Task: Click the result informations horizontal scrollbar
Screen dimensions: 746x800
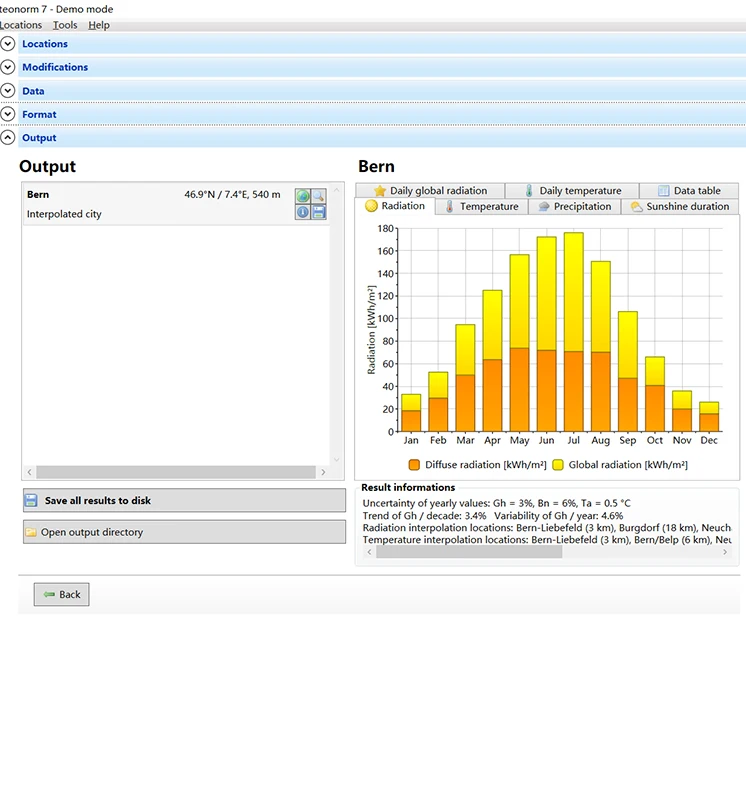Action: 469,552
